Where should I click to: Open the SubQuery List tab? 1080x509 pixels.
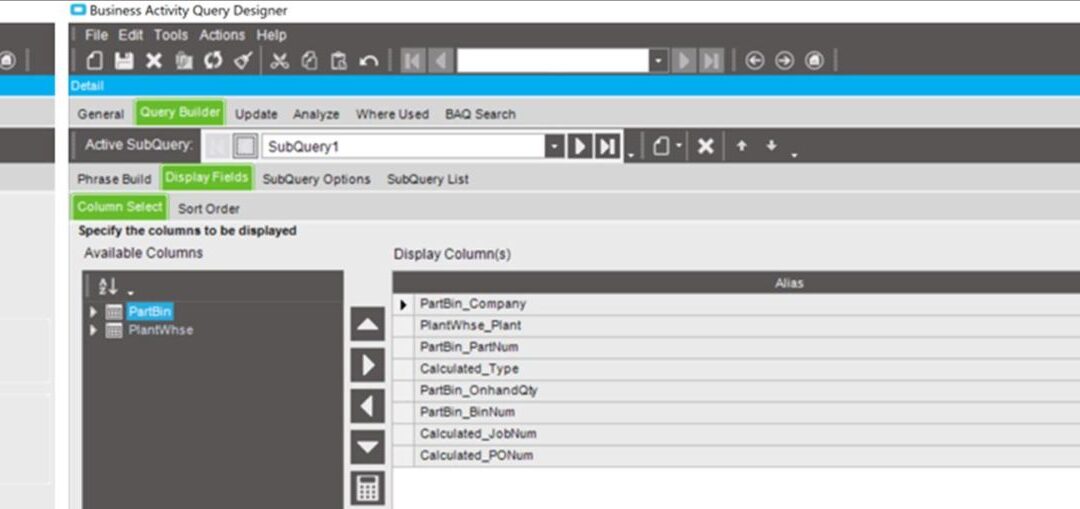coord(428,179)
